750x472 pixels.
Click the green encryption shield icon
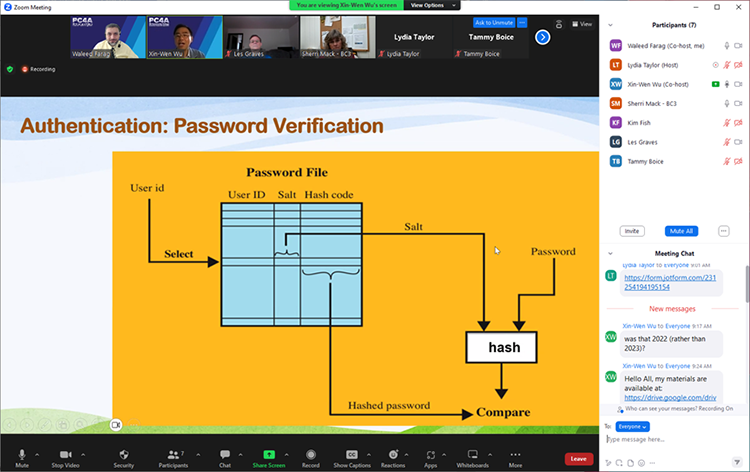coord(10,69)
